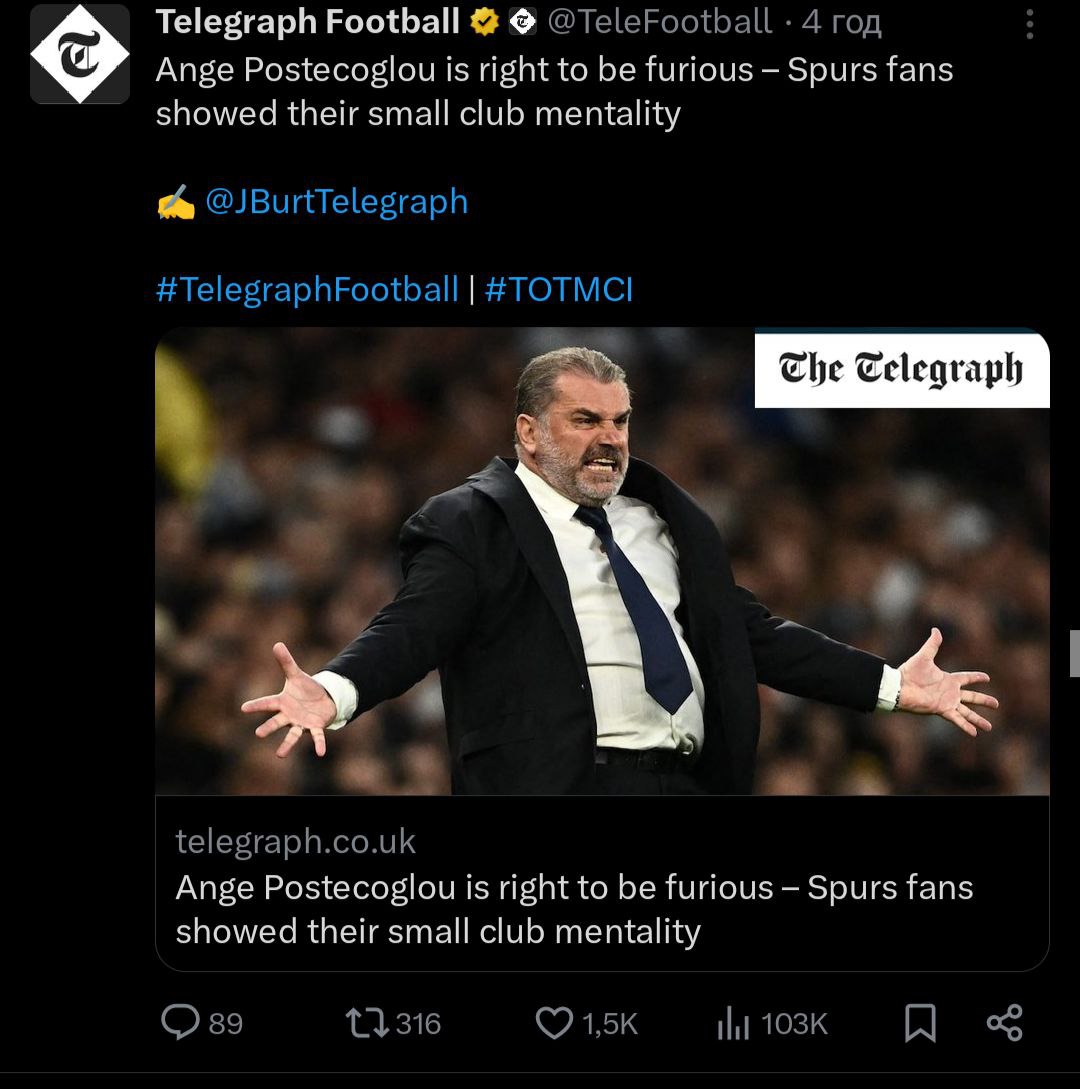
Task: Click the gold verified badge
Action: 486,22
